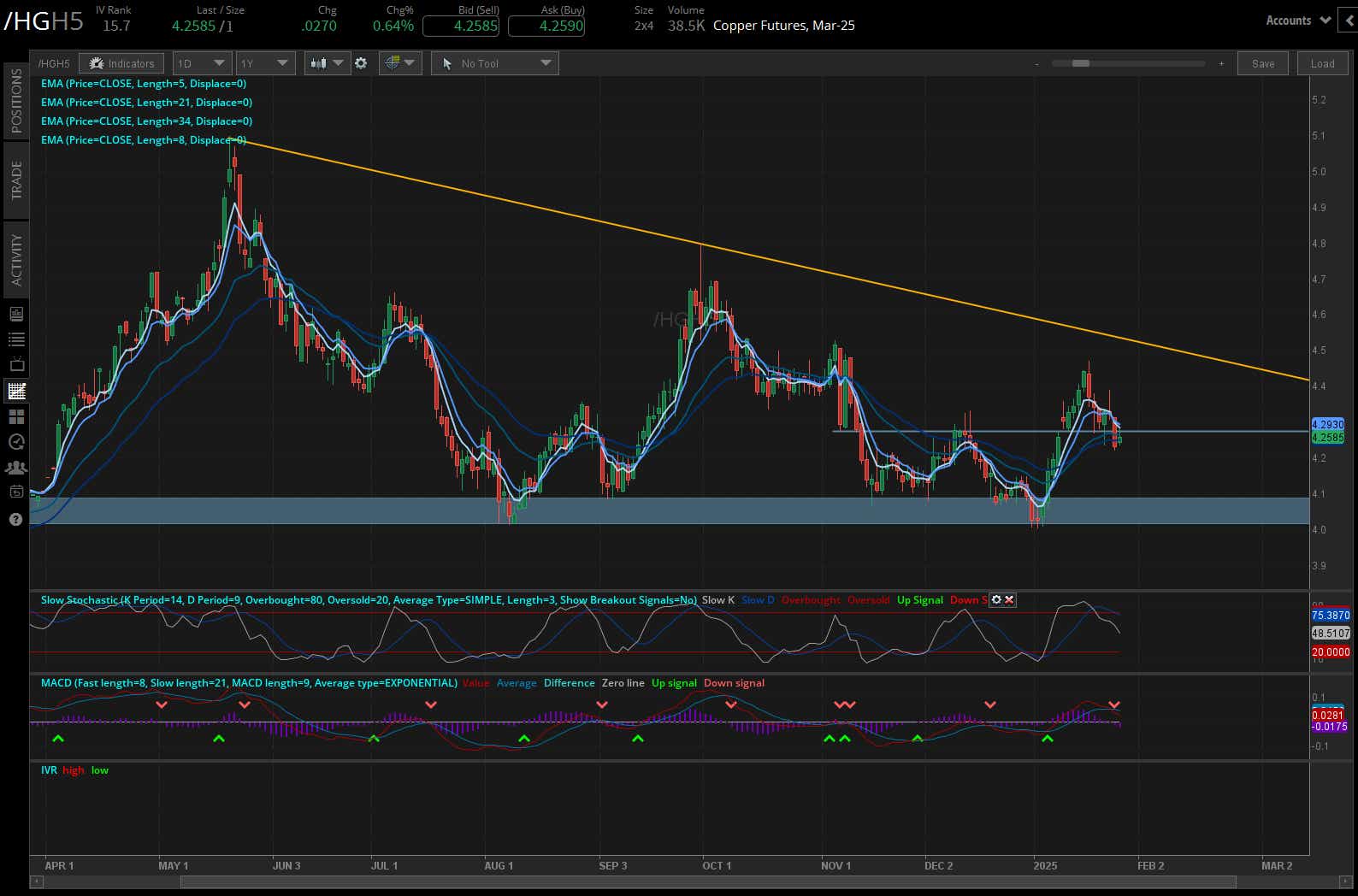Click the help question mark icon
The height and width of the screenshot is (896, 1358).
coord(15,519)
